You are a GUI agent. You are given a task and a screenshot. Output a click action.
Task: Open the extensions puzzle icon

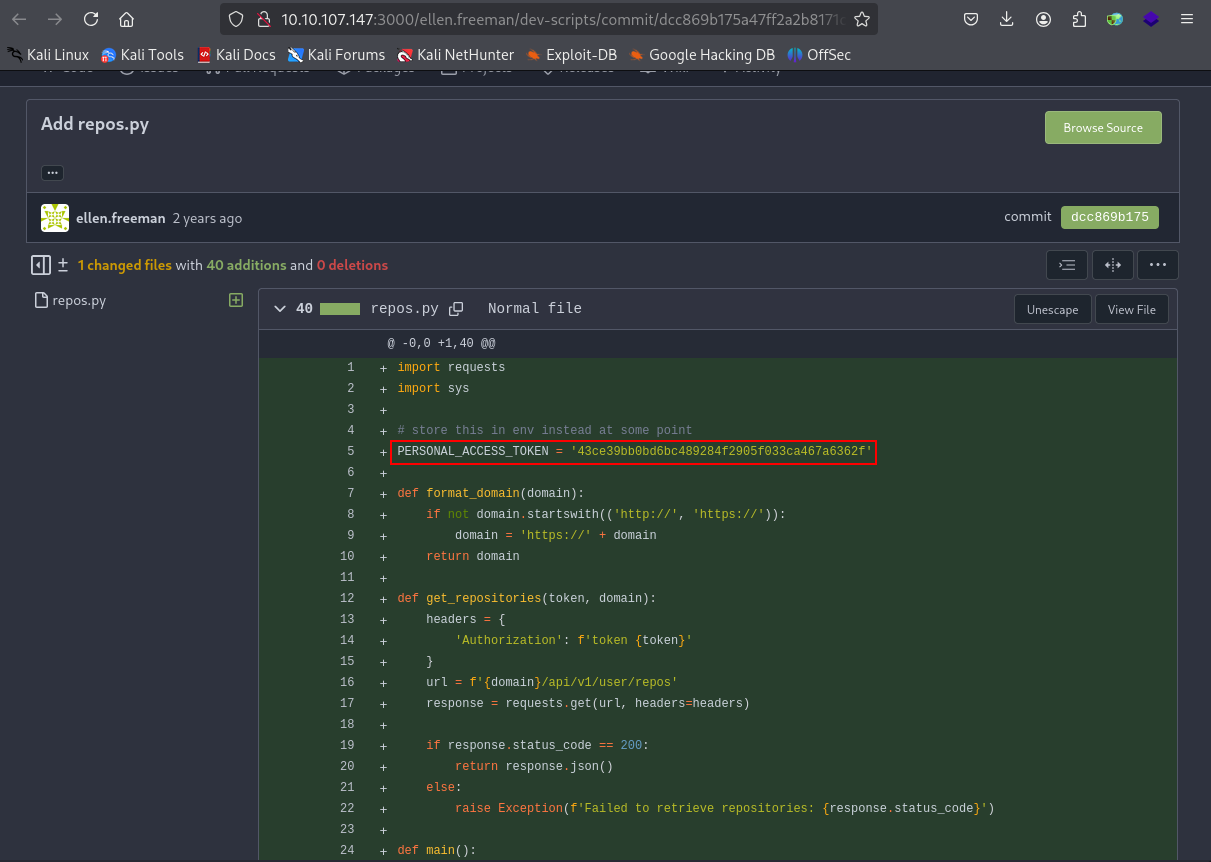click(x=1079, y=19)
